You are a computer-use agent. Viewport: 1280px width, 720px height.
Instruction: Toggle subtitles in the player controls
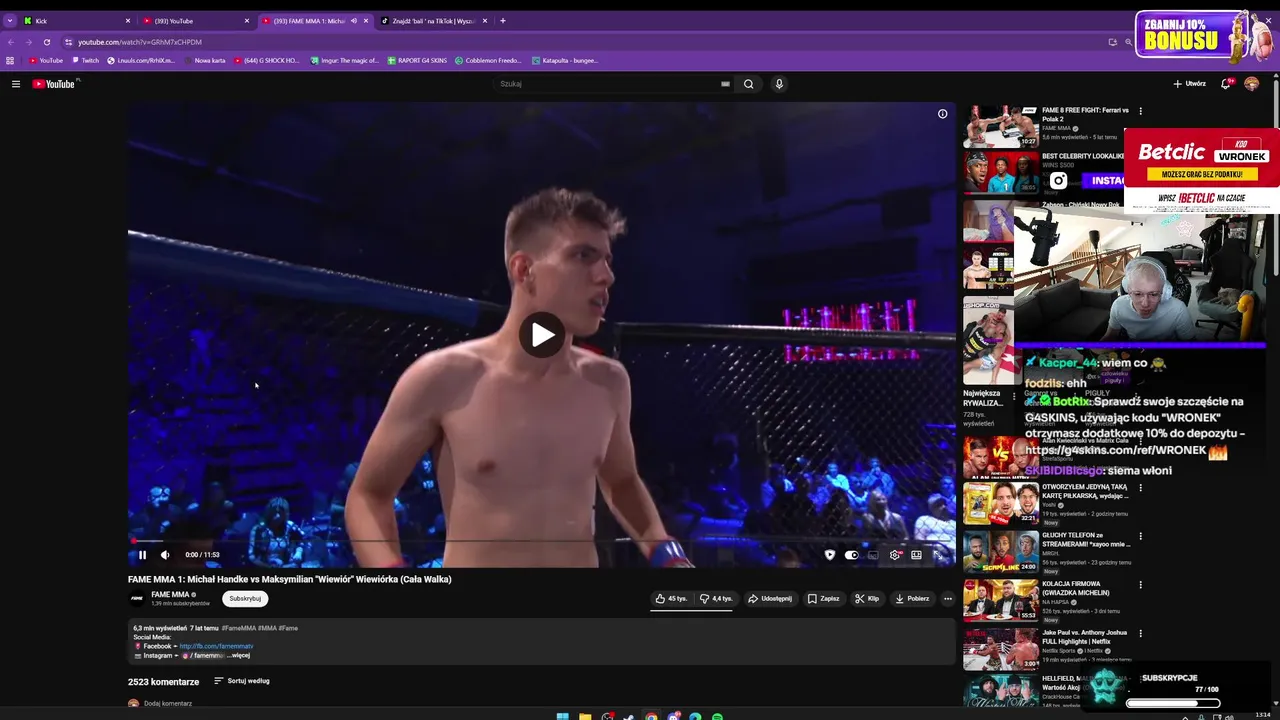click(x=873, y=555)
